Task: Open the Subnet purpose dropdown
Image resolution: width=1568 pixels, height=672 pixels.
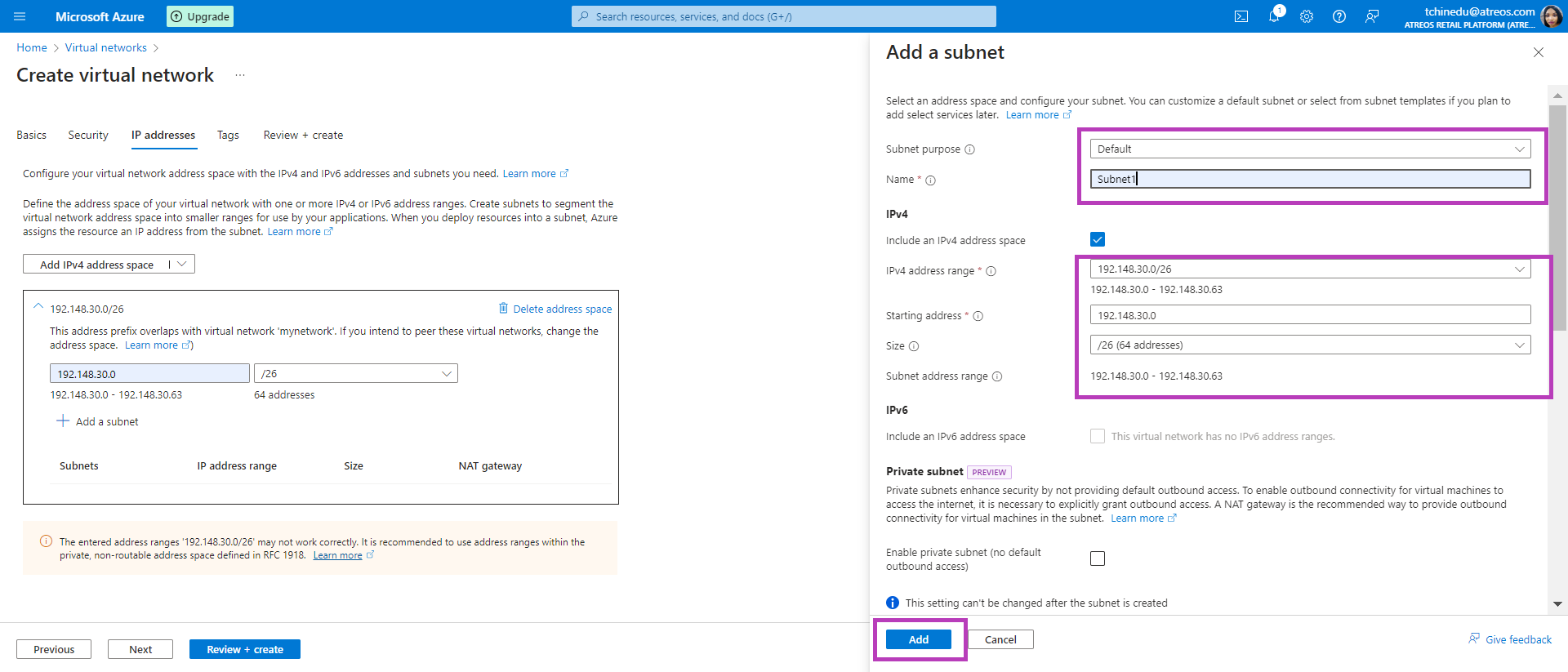Action: coord(1310,149)
